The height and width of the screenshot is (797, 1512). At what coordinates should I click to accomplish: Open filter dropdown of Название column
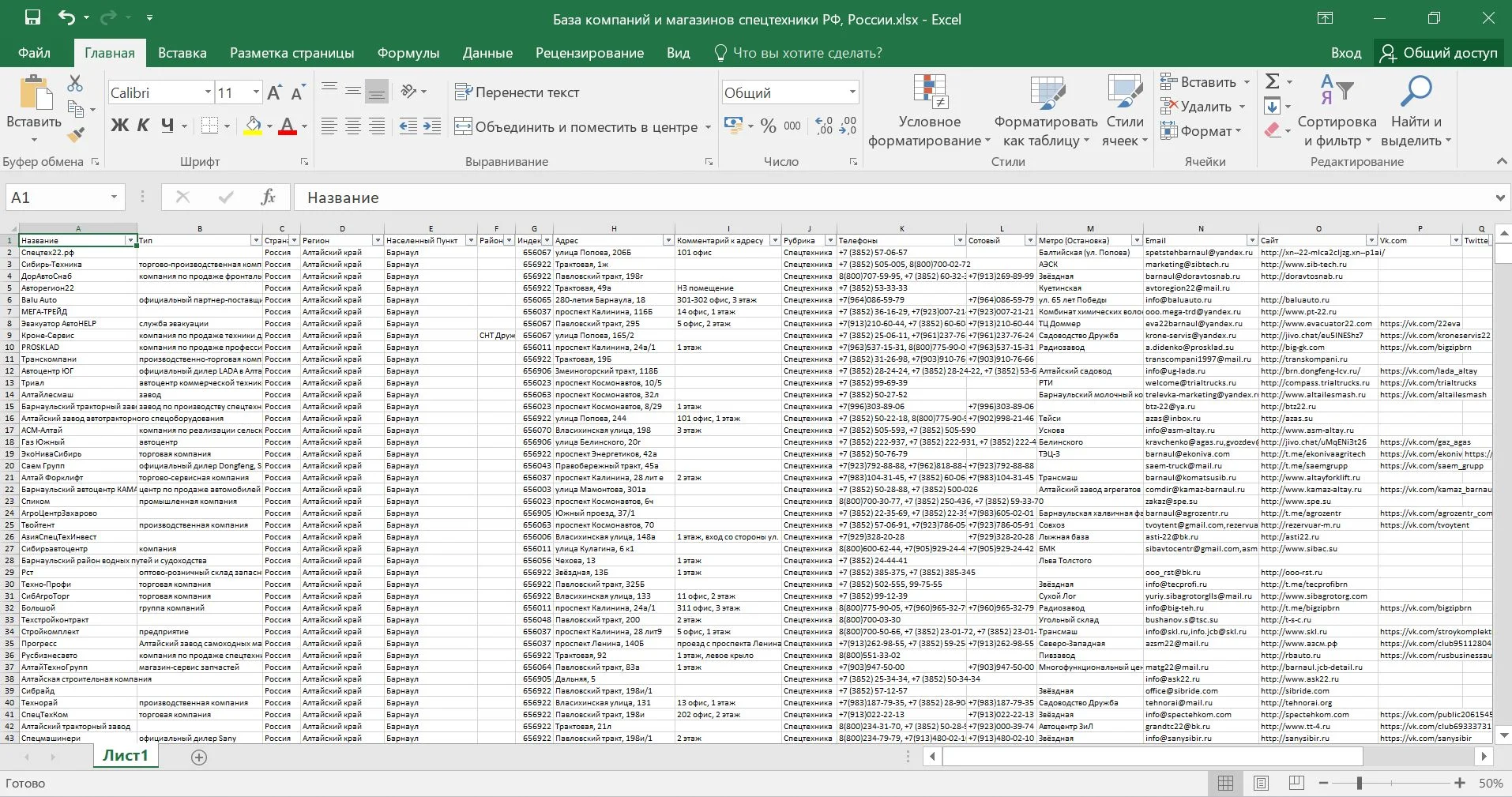[x=130, y=240]
